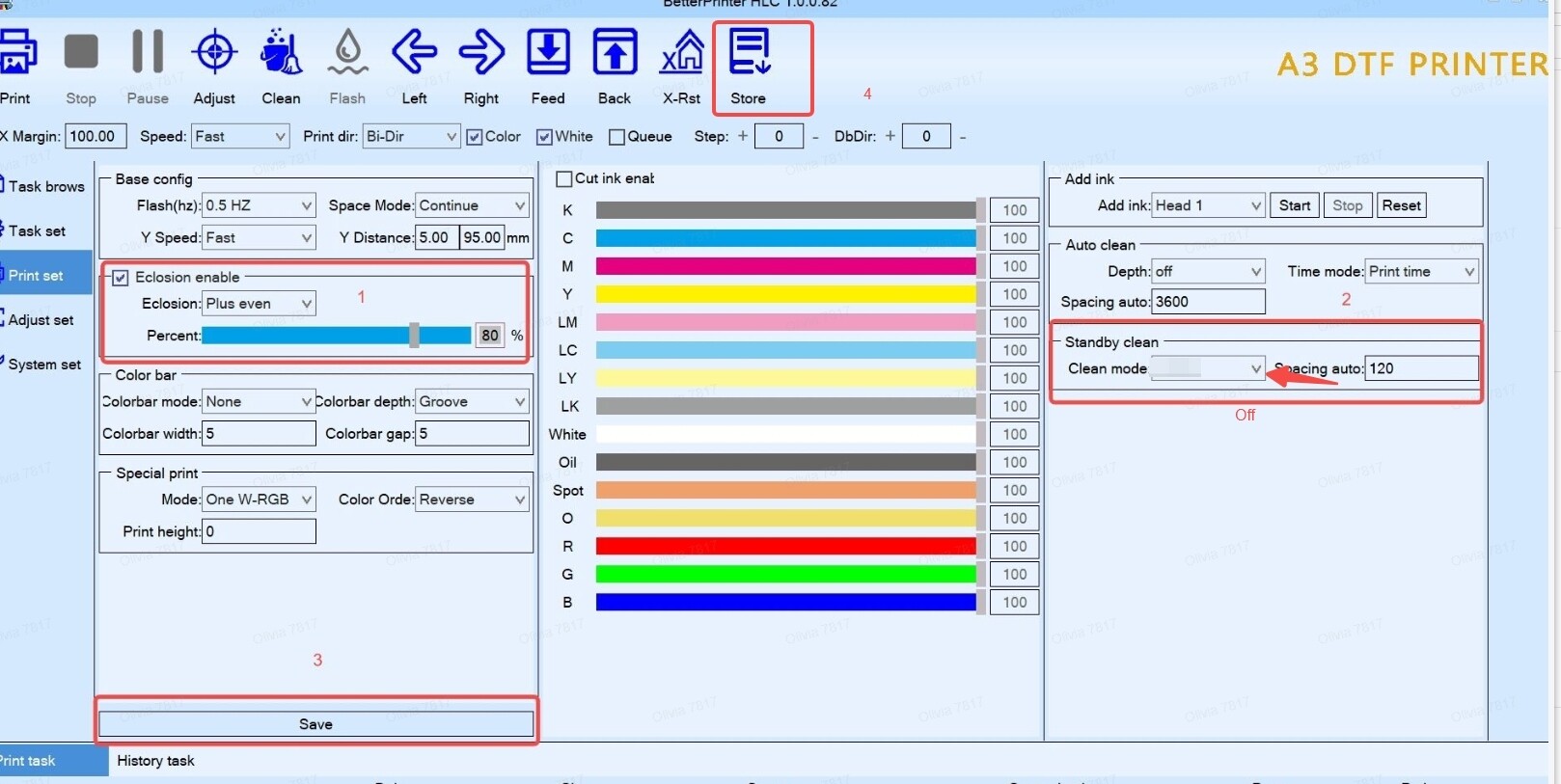Screen dimensions: 1561x784
Task: Click the Clean nozzle icon
Action: (x=281, y=53)
